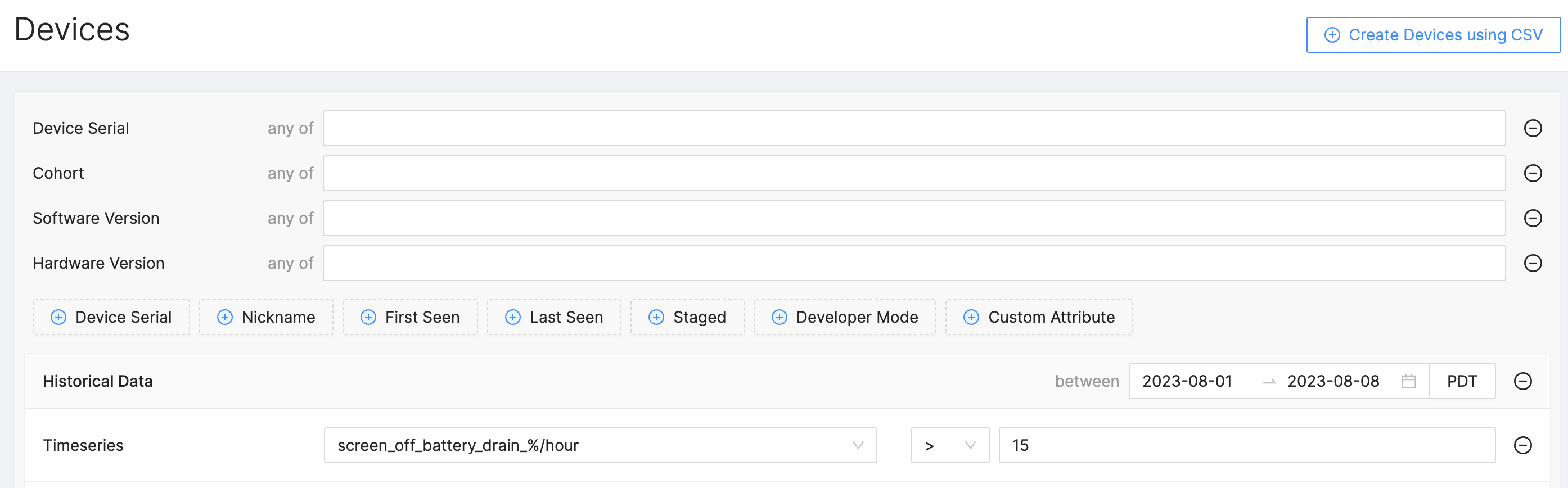The image size is (1568, 488).
Task: Add a Last Seen filter
Action: [554, 318]
